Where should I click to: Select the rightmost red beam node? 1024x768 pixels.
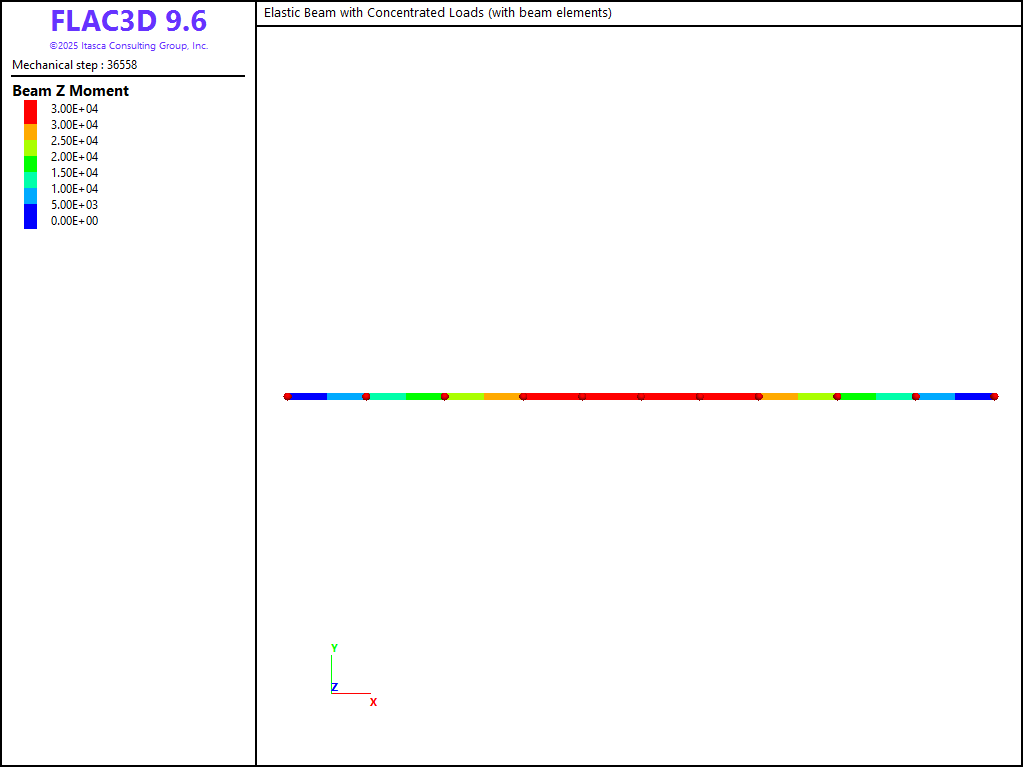tap(994, 397)
